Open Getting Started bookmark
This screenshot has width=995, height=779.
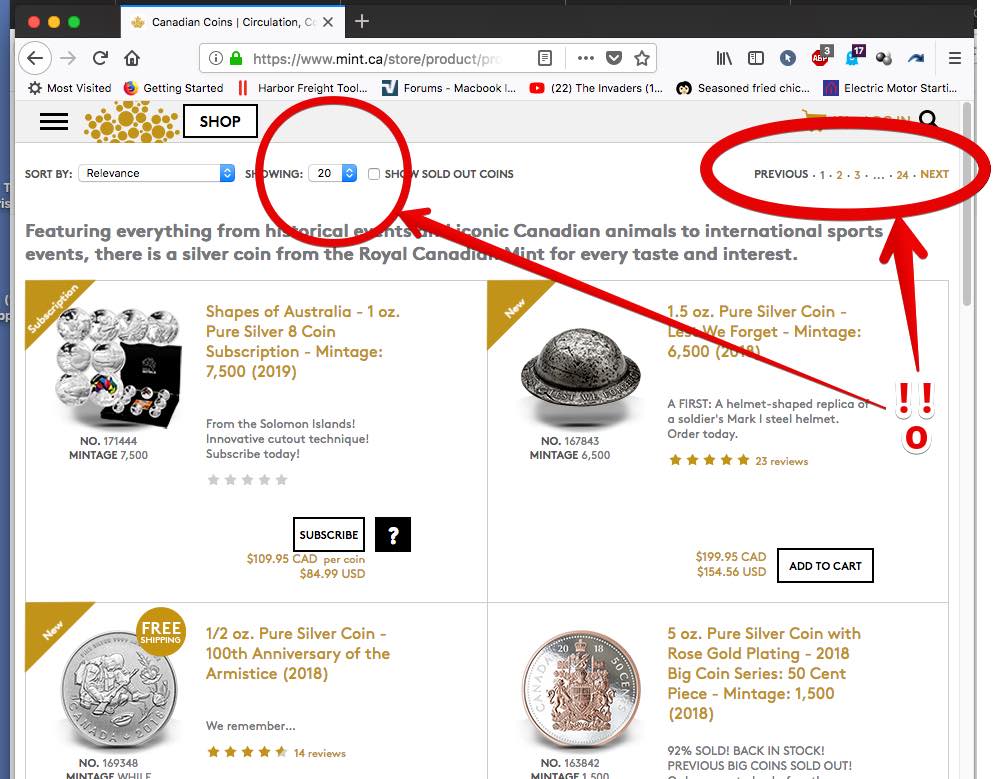(173, 88)
